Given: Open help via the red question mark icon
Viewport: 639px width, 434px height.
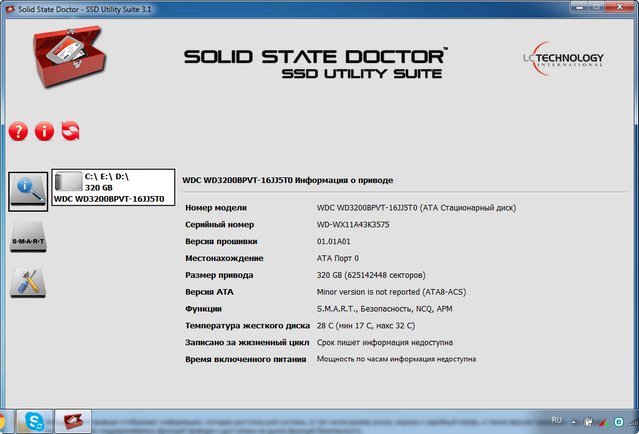Looking at the screenshot, I should 18,131.
